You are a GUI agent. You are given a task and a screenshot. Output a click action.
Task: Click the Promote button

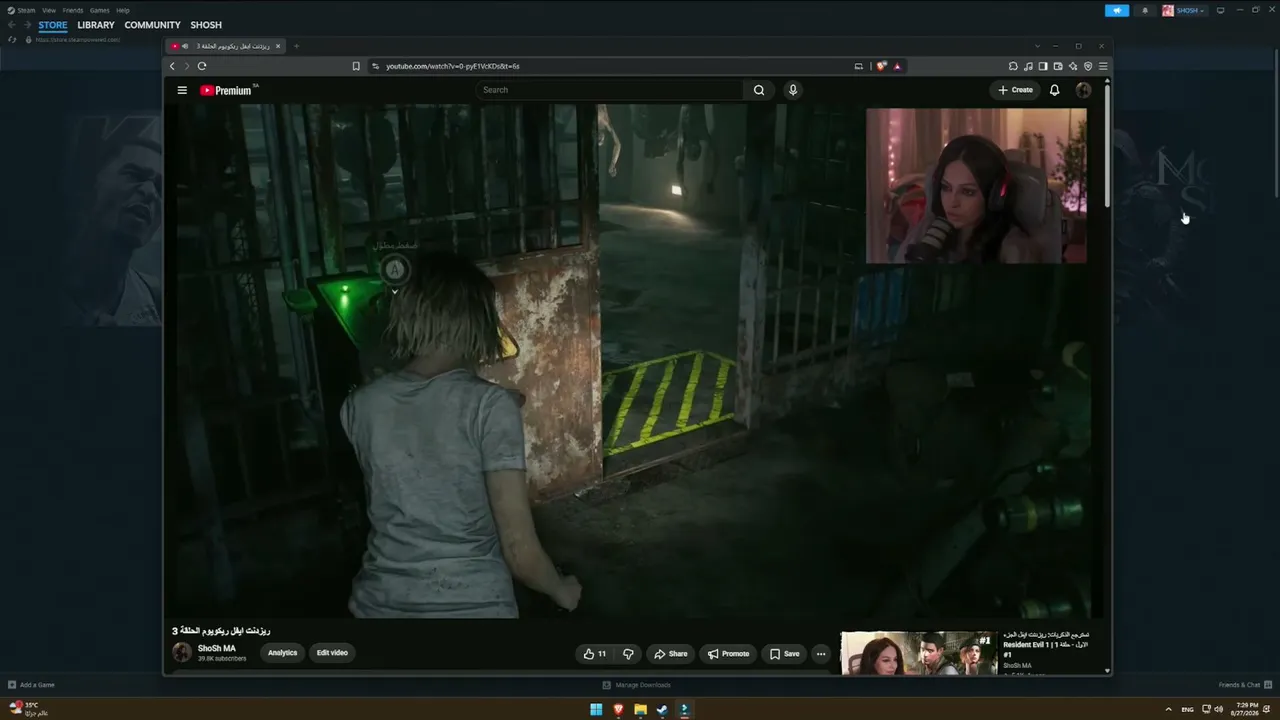tap(728, 654)
